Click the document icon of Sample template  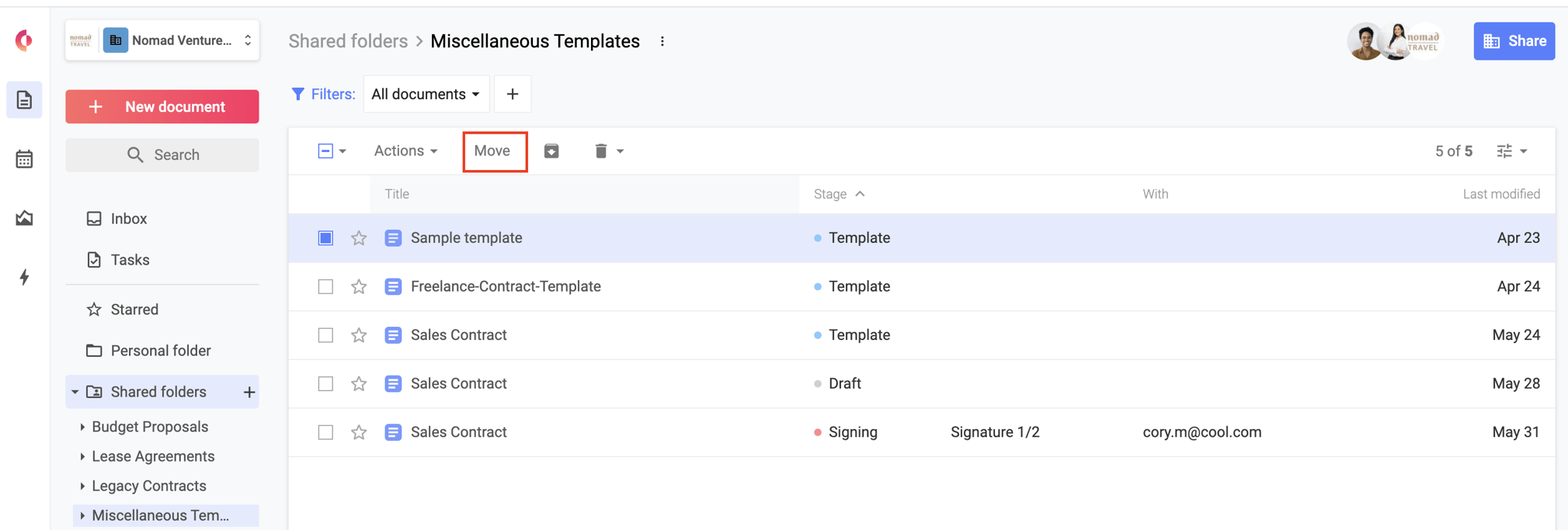coord(393,238)
